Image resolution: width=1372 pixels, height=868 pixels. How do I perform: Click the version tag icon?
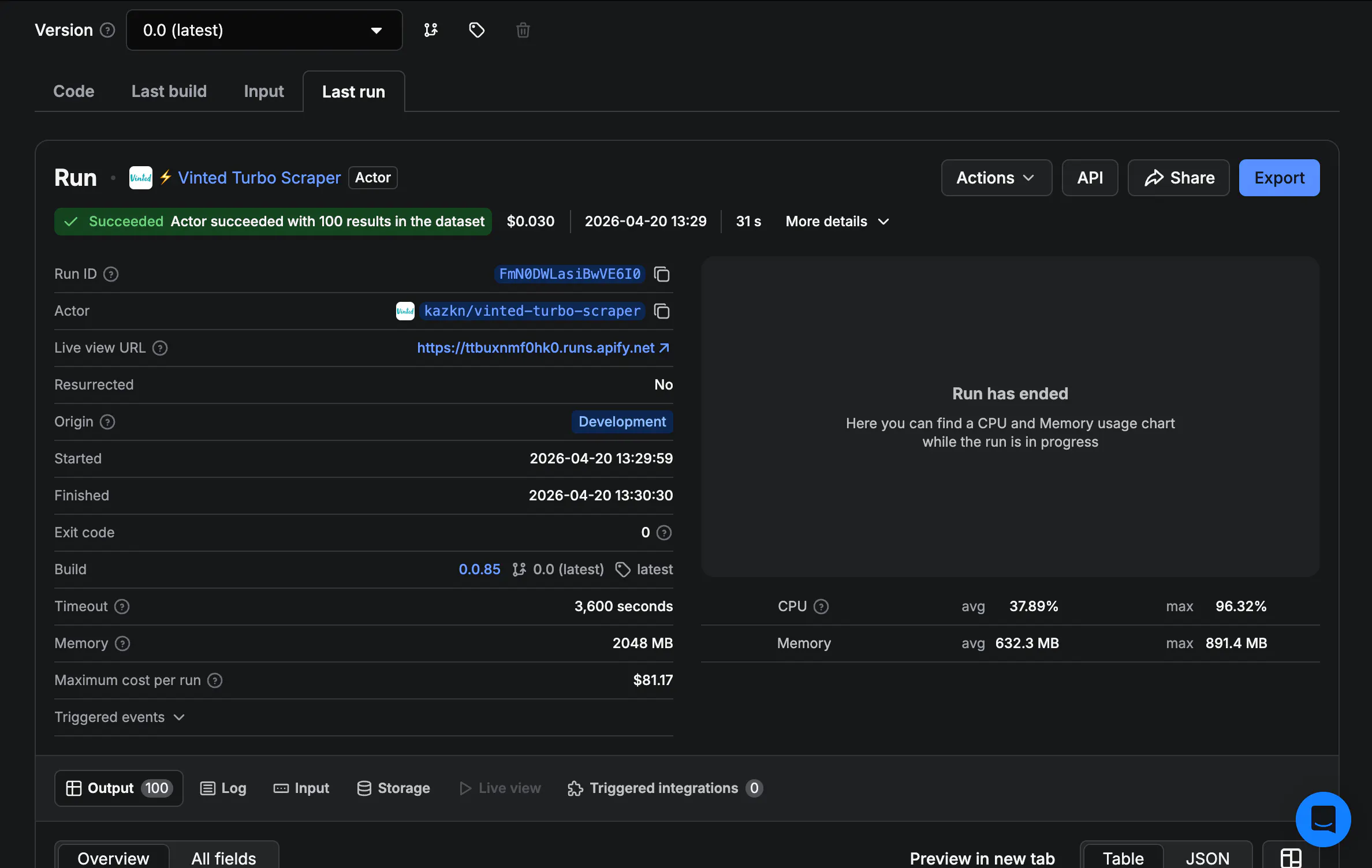(x=477, y=30)
